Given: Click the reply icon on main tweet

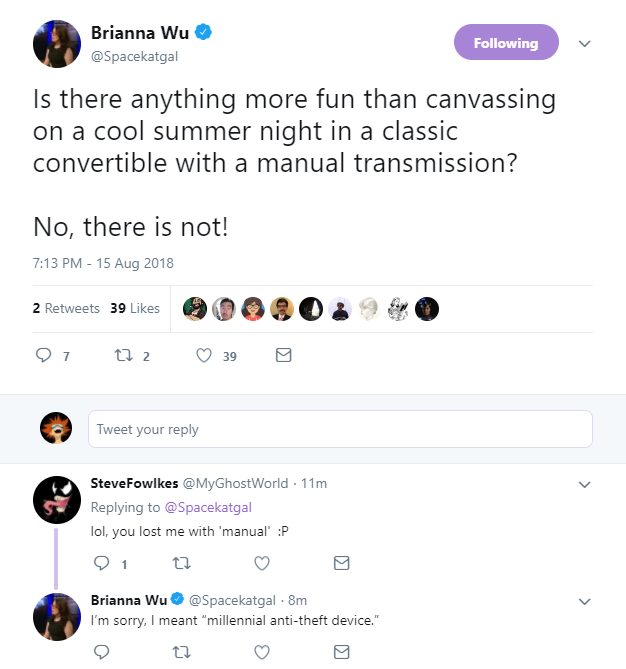Looking at the screenshot, I should point(44,355).
